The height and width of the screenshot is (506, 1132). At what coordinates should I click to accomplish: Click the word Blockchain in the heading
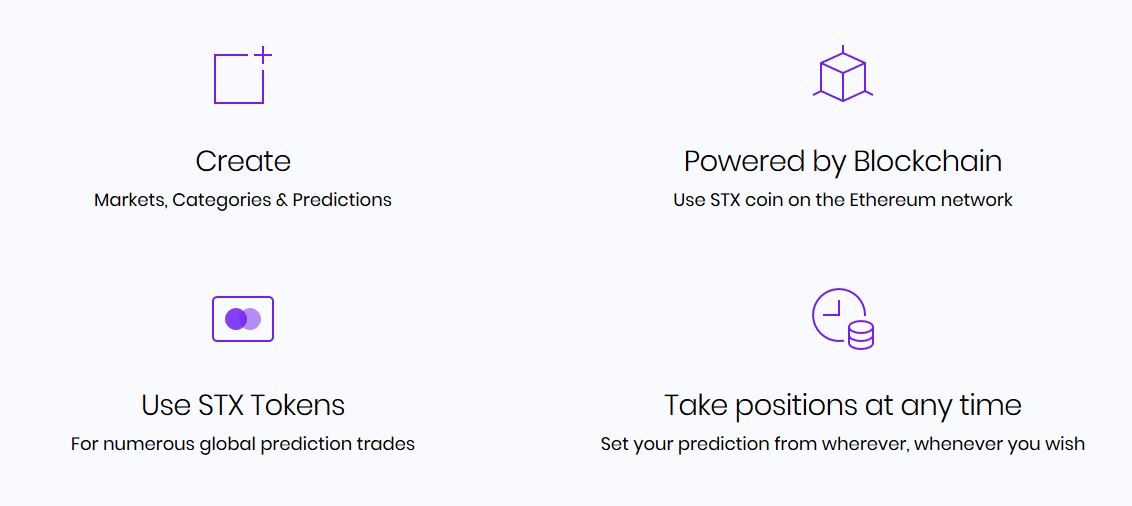[928, 161]
